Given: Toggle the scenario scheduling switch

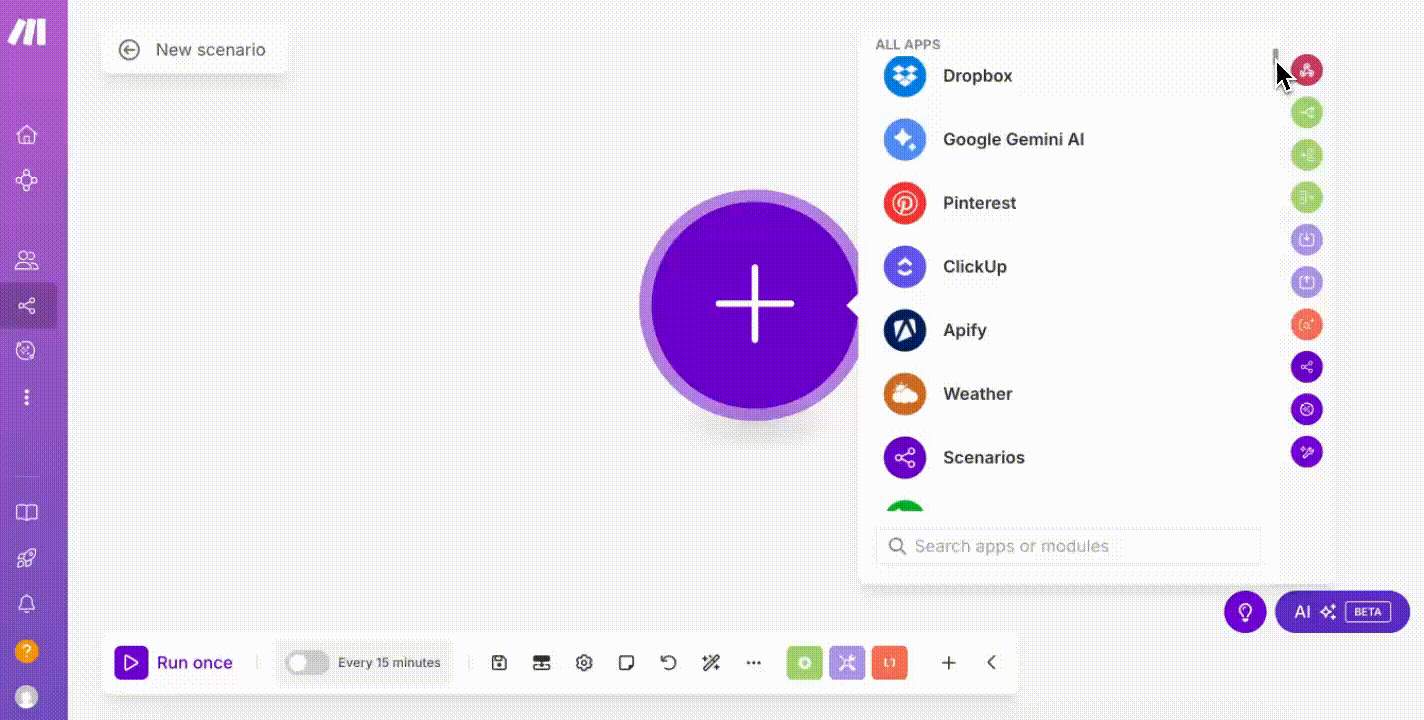Looking at the screenshot, I should pyautogui.click(x=307, y=662).
